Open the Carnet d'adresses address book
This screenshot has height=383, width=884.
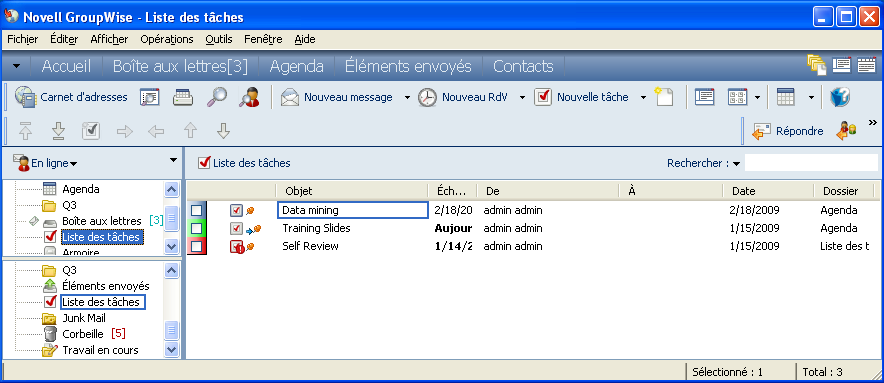pos(71,97)
